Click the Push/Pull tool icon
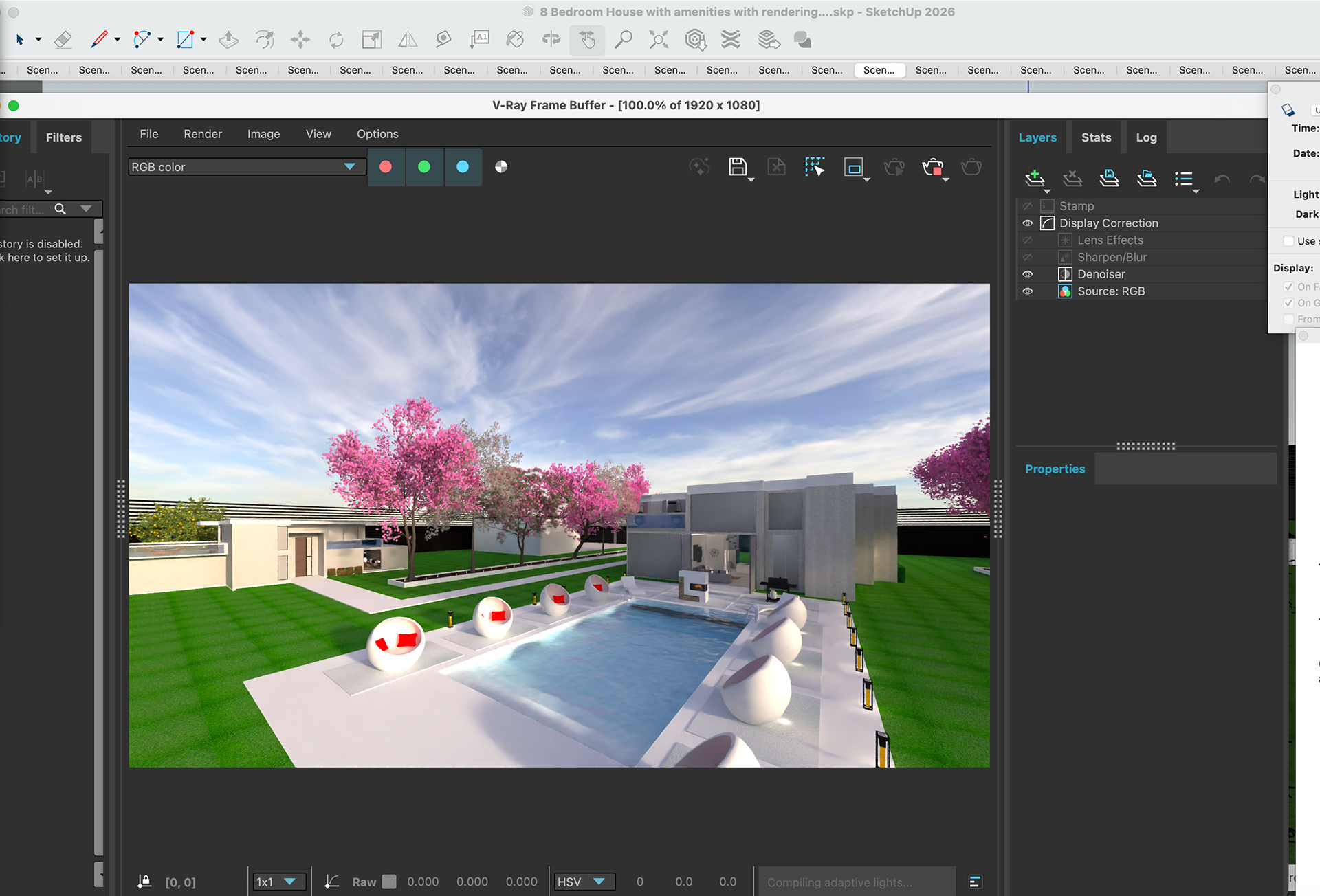 [x=228, y=40]
